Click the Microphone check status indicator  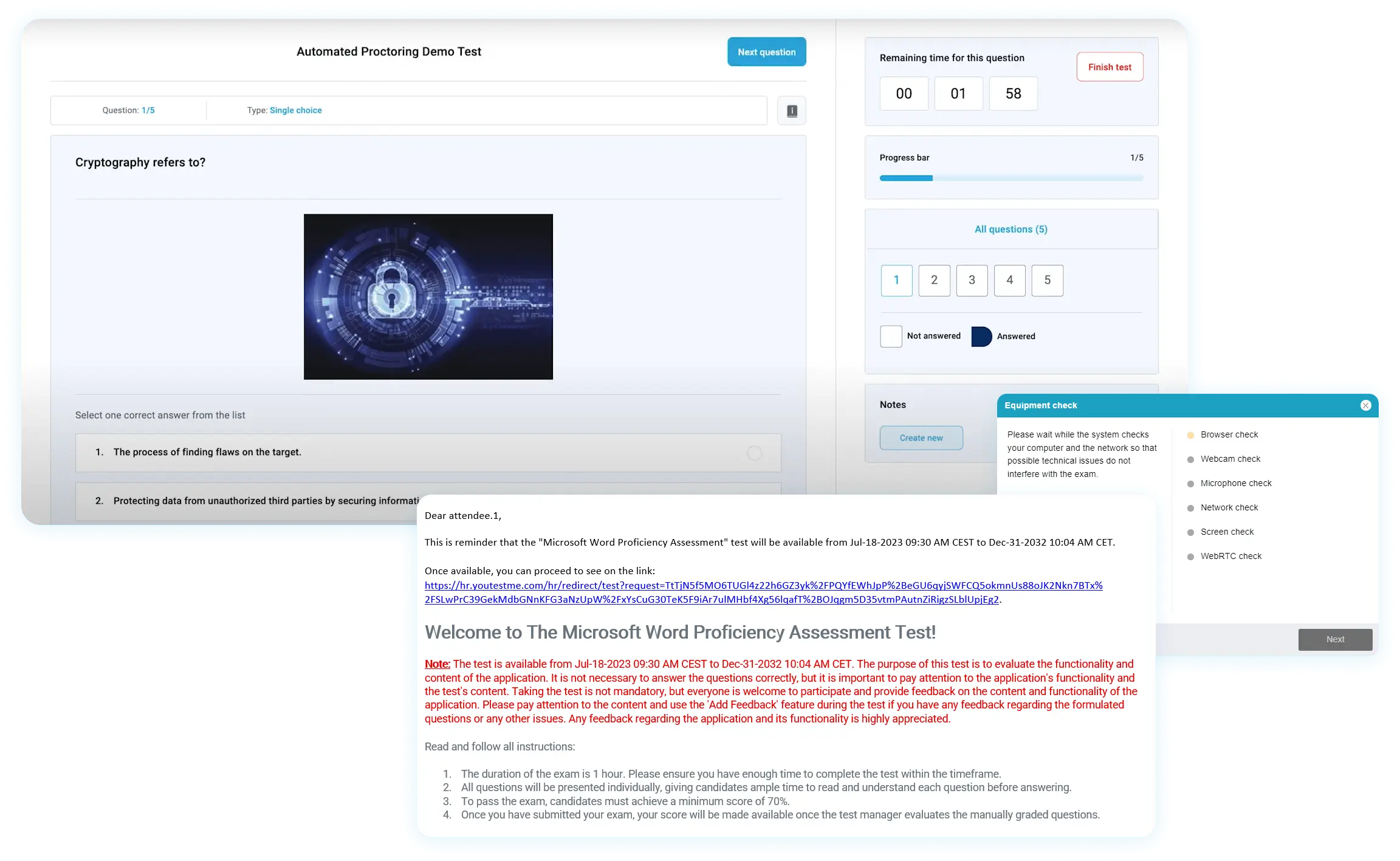(1190, 484)
